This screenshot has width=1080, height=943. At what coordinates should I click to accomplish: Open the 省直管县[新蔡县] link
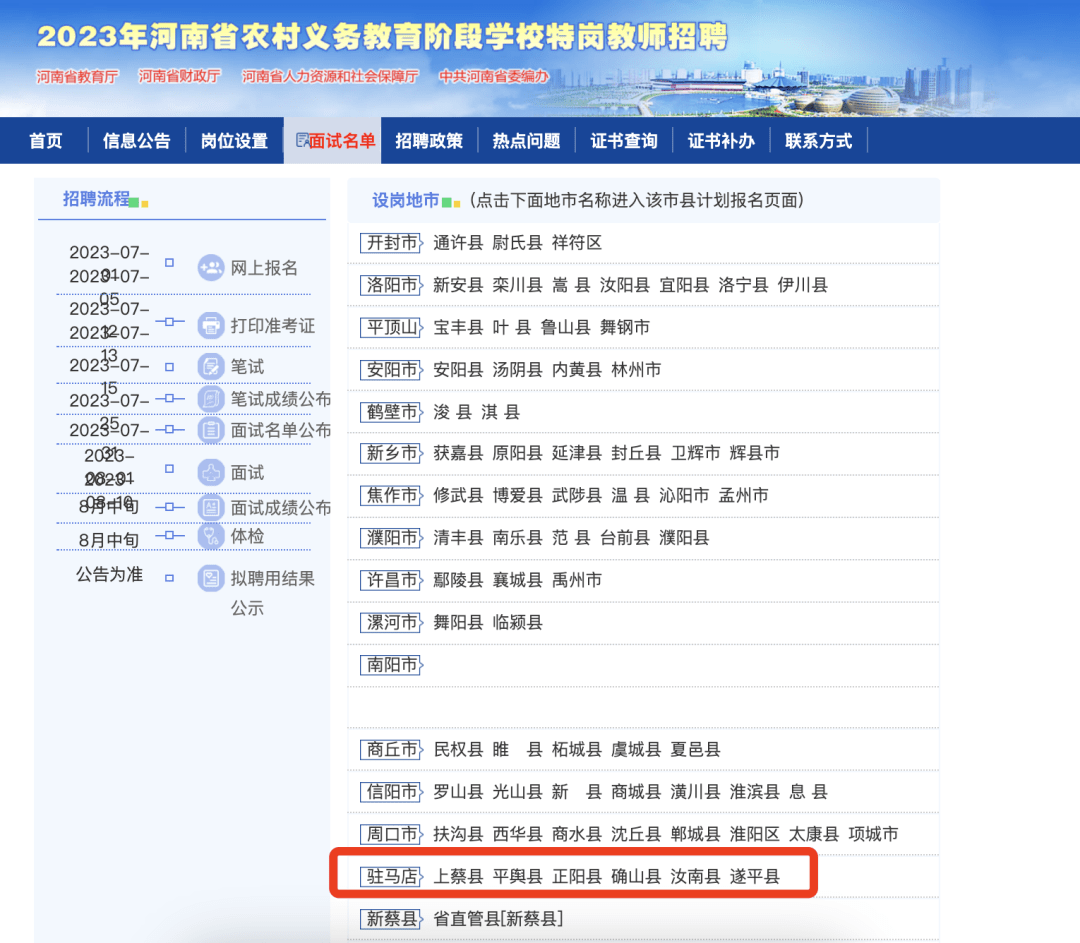498,919
